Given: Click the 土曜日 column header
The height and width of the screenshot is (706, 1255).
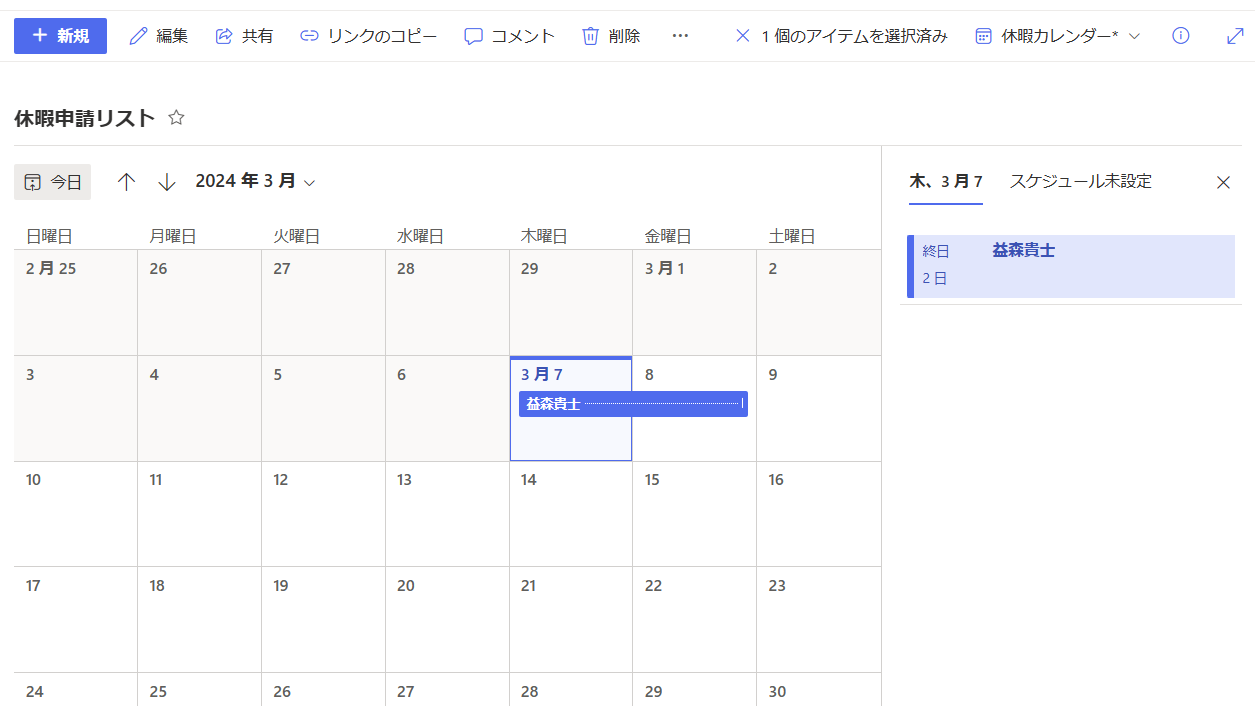Looking at the screenshot, I should point(792,236).
